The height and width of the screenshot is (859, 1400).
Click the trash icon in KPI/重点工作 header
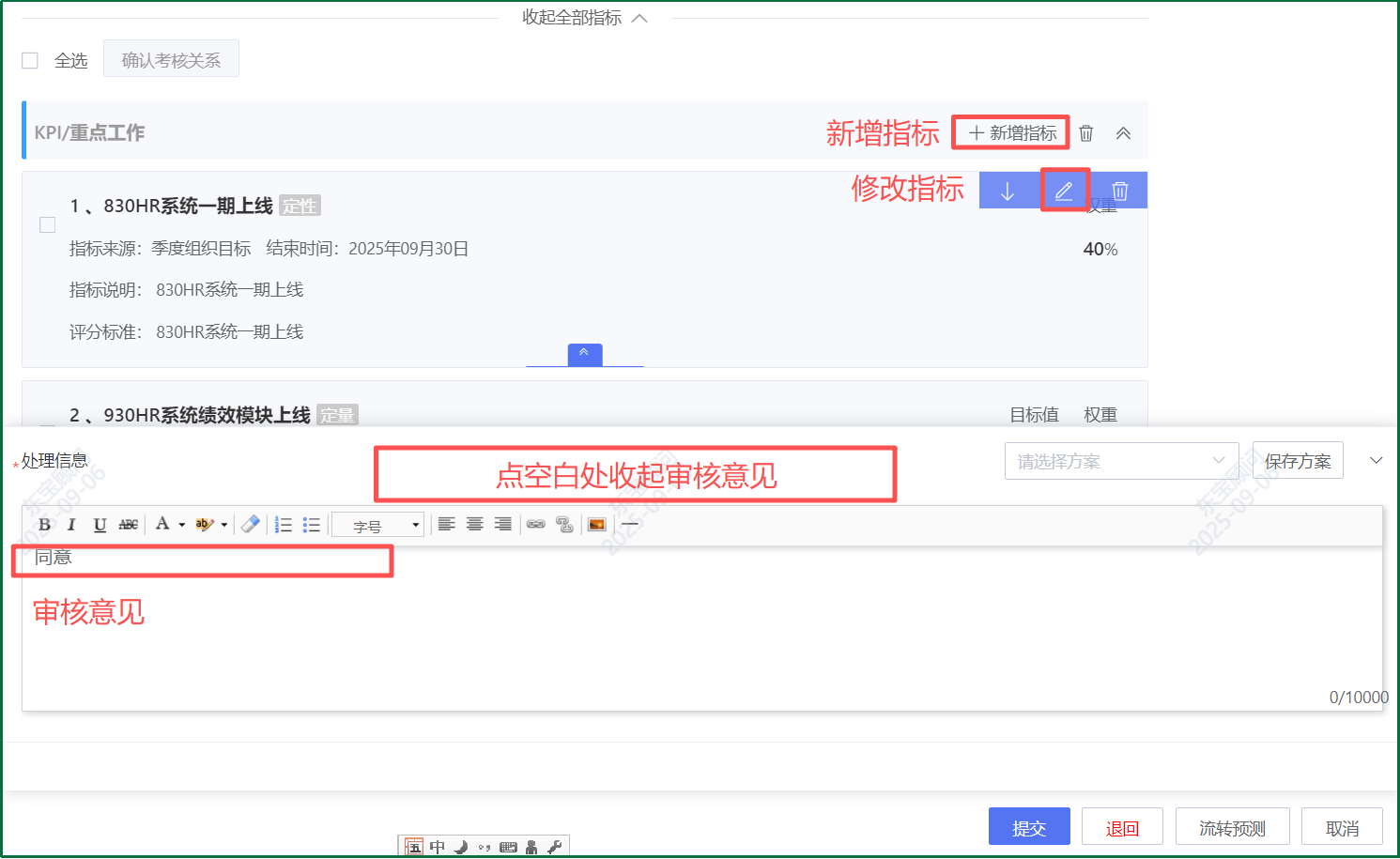tap(1086, 133)
